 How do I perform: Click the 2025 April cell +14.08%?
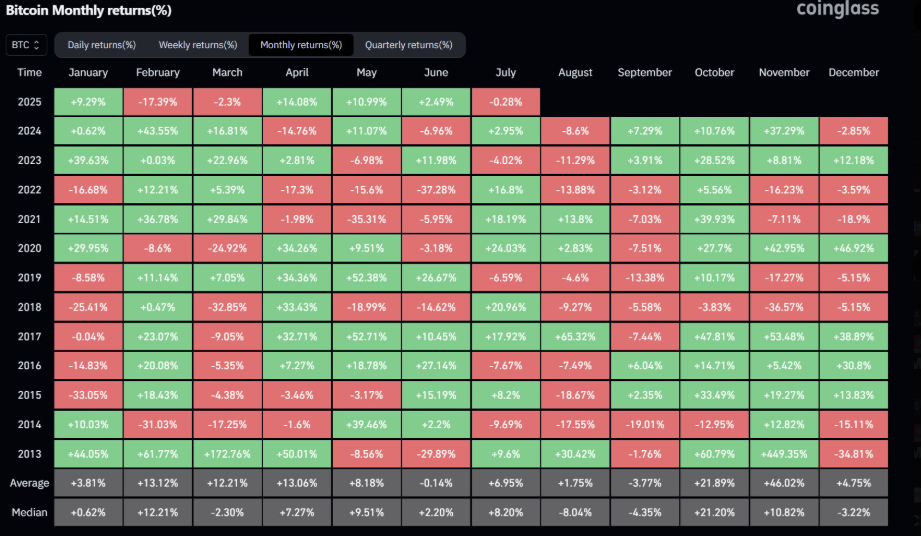coord(297,102)
